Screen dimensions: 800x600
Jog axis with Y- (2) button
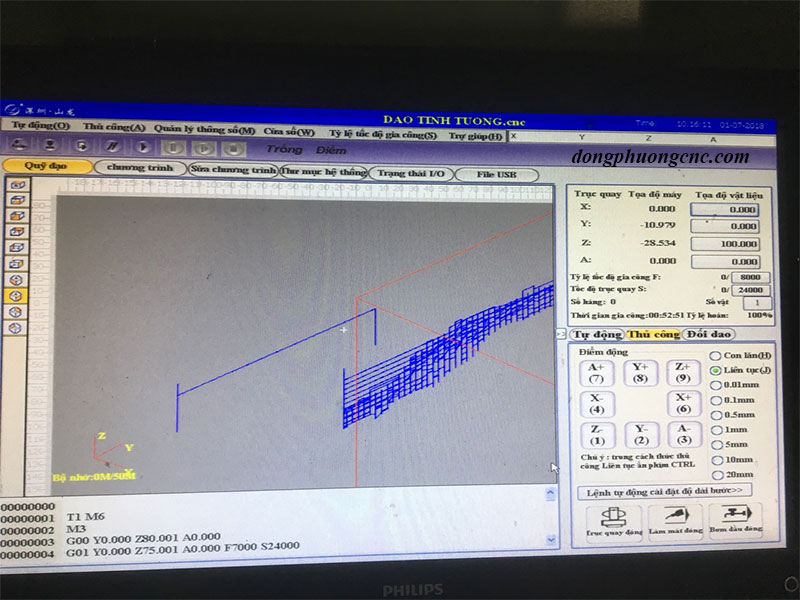[641, 434]
